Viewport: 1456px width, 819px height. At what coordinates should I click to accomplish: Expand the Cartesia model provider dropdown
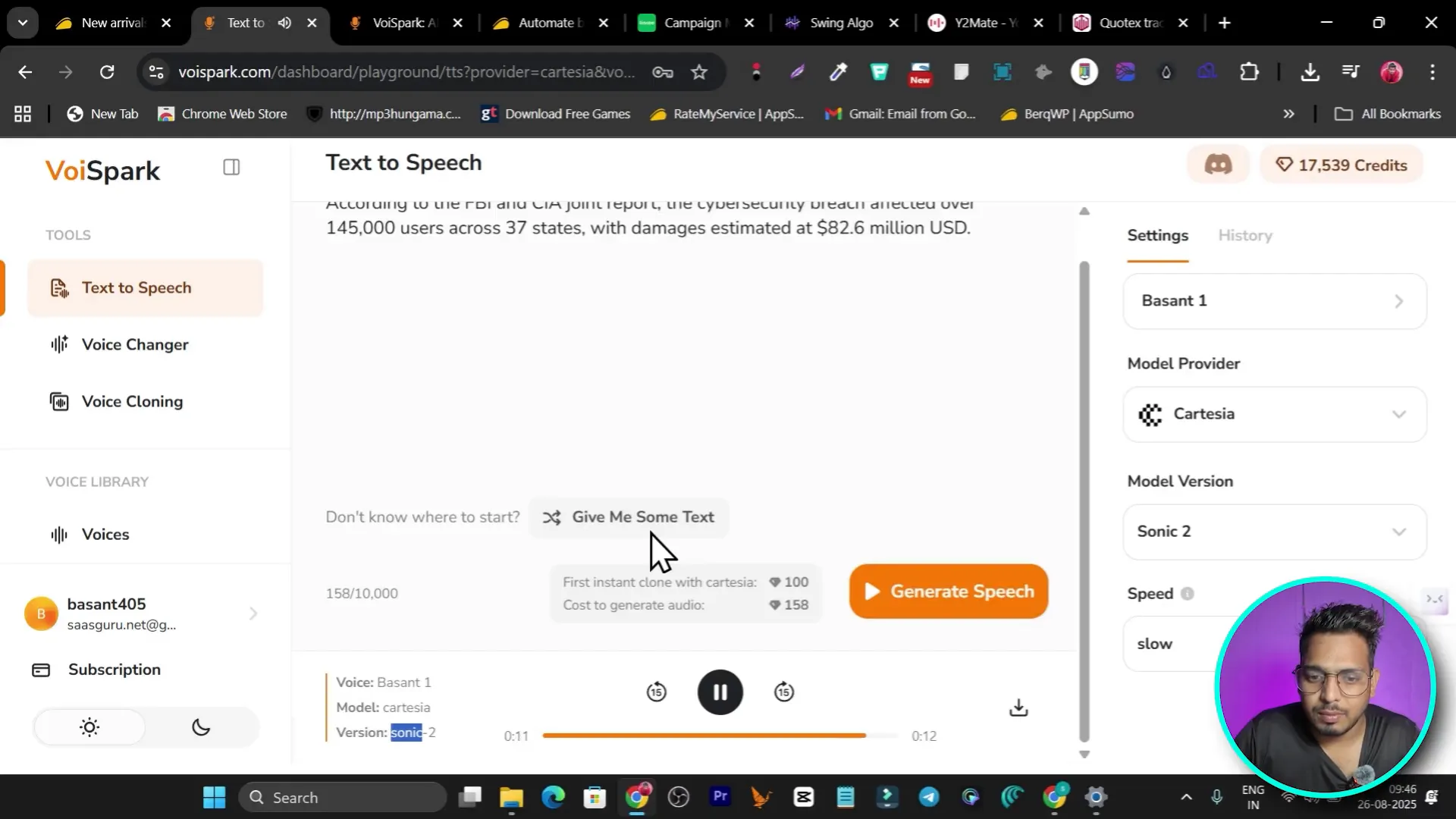[x=1274, y=414]
